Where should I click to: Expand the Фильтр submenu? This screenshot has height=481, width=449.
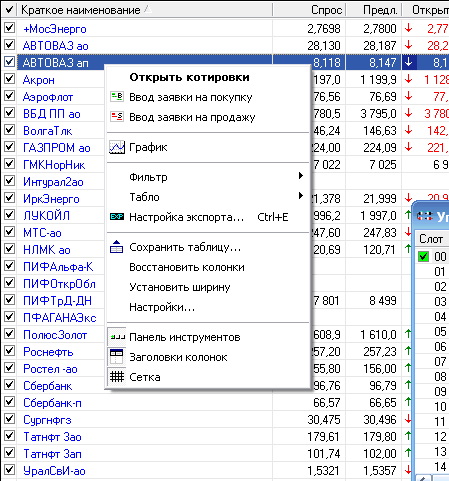tap(208, 177)
